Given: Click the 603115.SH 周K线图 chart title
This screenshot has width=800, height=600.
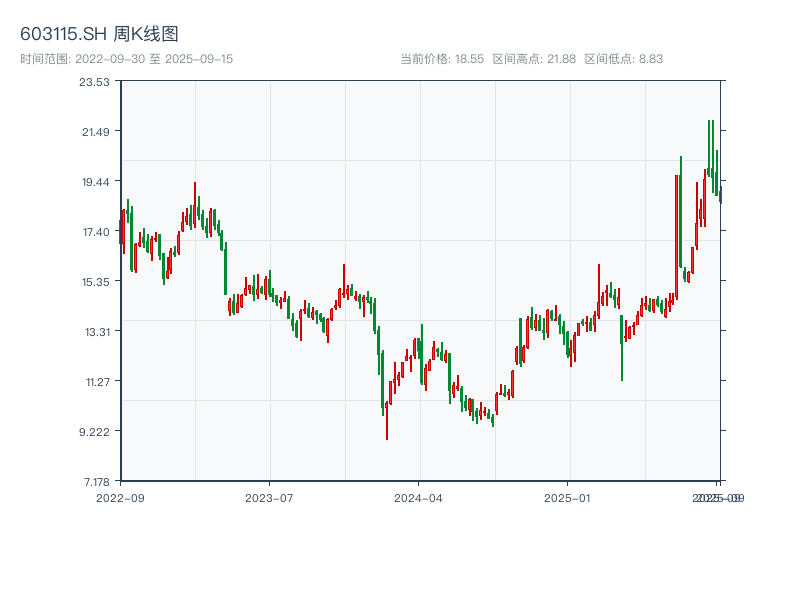Looking at the screenshot, I should point(99,35).
